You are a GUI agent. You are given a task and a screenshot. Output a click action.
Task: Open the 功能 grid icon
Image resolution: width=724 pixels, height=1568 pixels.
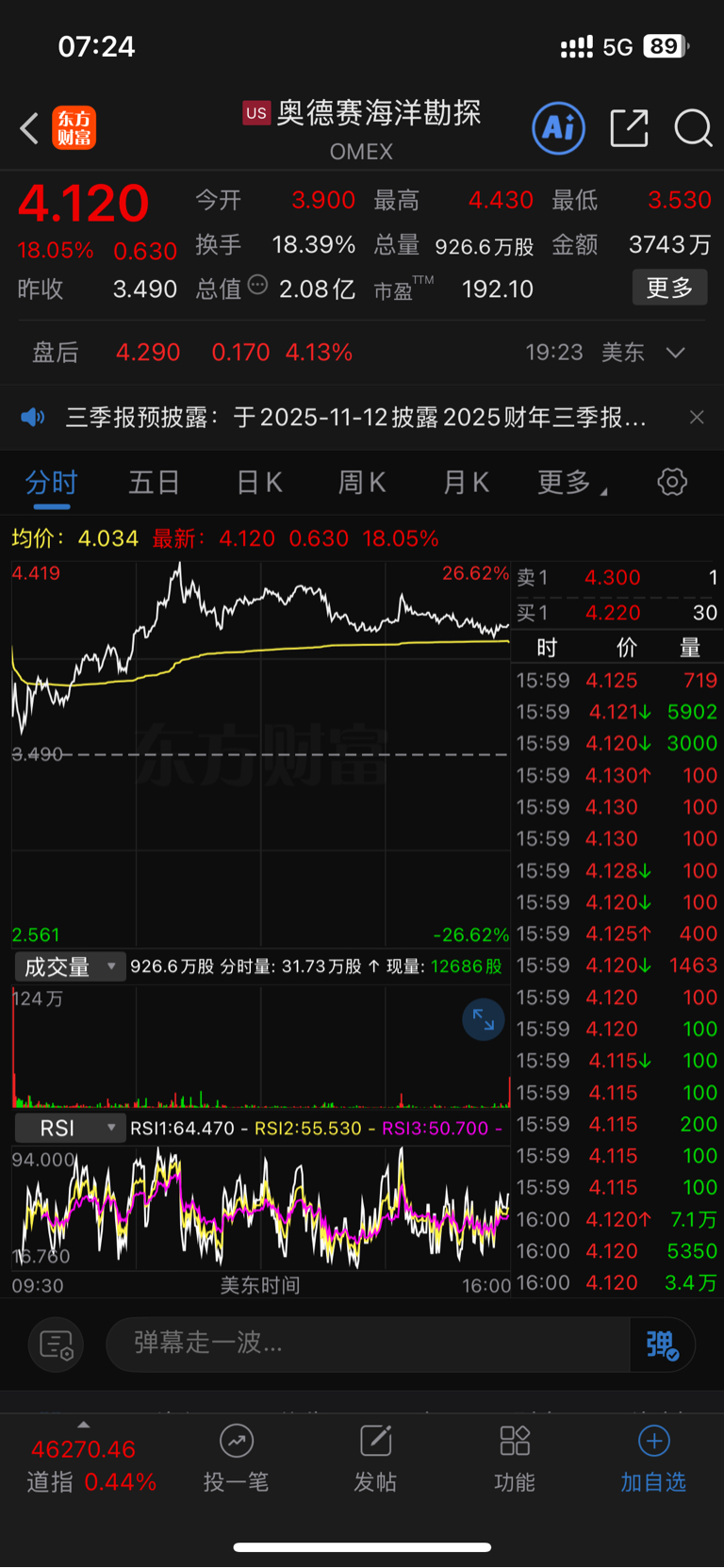(515, 1441)
